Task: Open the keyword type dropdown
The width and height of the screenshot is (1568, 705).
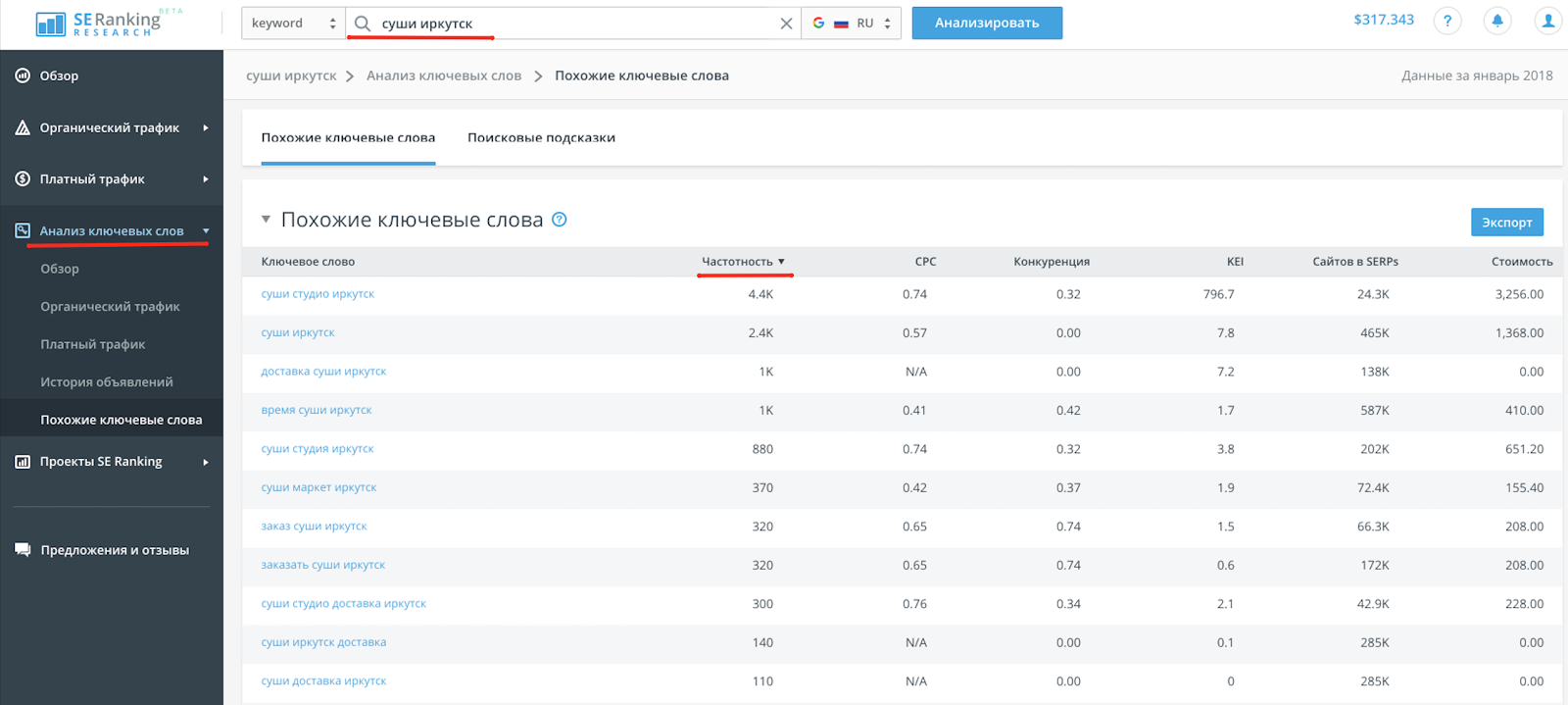Action: tap(293, 24)
